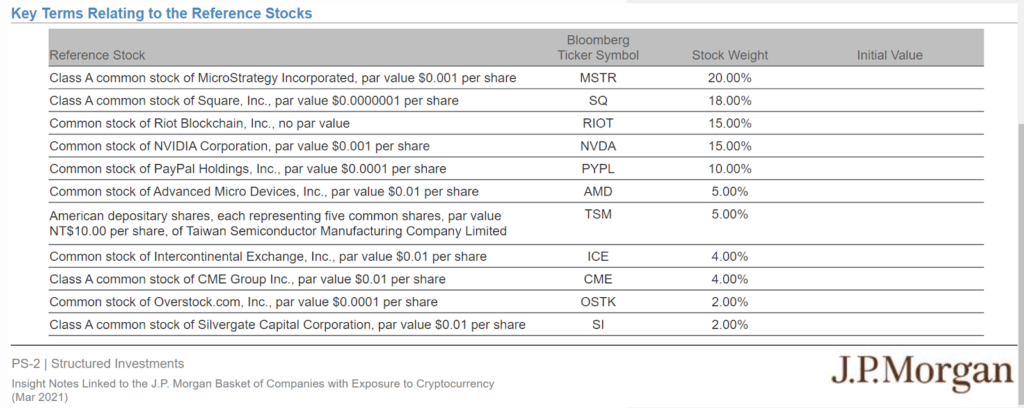Click the 'Reference Stock' column header
The width and height of the screenshot is (1024, 408).
pos(97,55)
